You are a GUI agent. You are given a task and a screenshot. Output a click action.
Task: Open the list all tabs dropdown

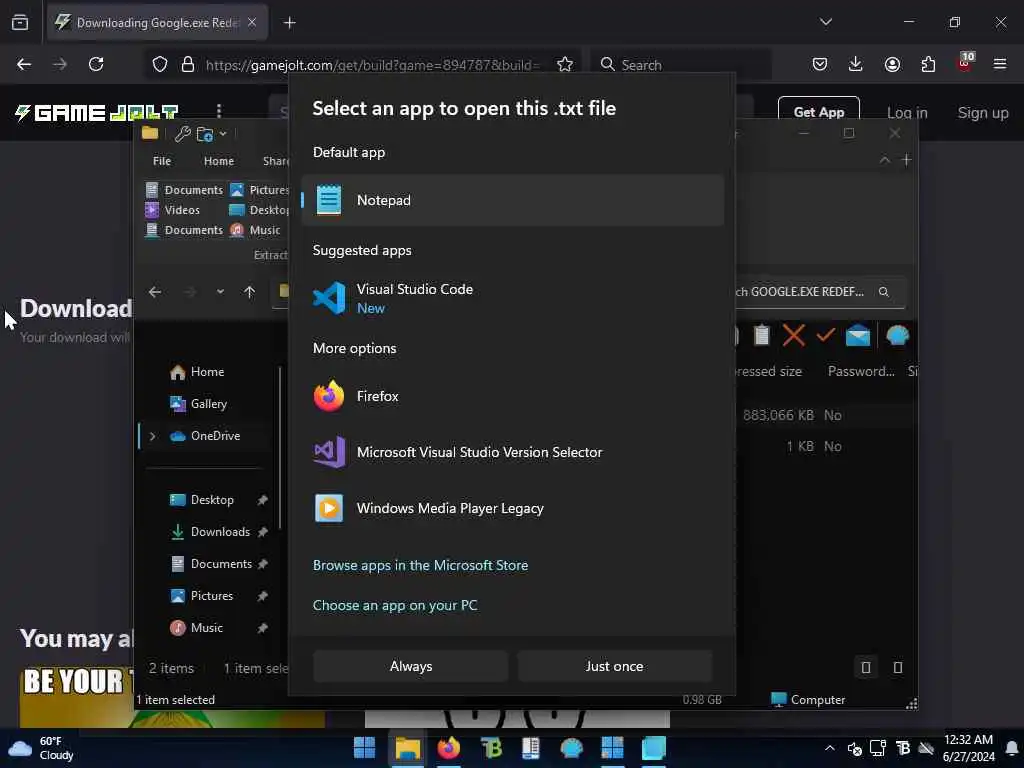826,22
